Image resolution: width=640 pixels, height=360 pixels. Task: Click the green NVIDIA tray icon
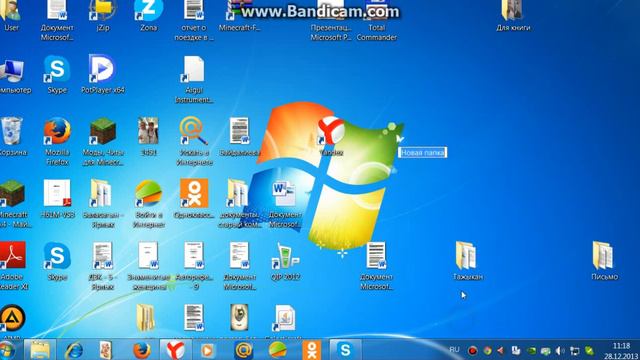(x=531, y=351)
